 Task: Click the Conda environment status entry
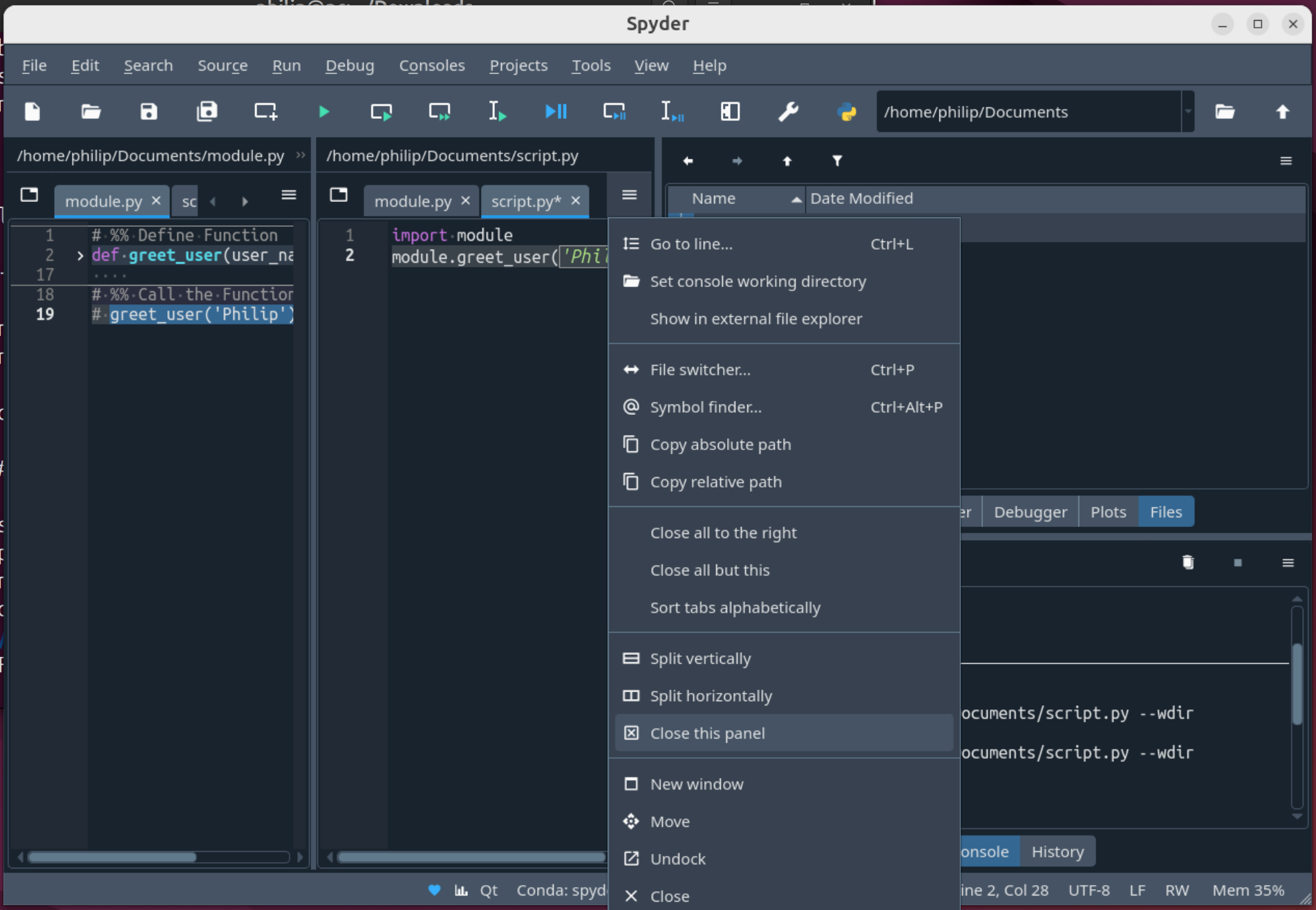point(561,890)
